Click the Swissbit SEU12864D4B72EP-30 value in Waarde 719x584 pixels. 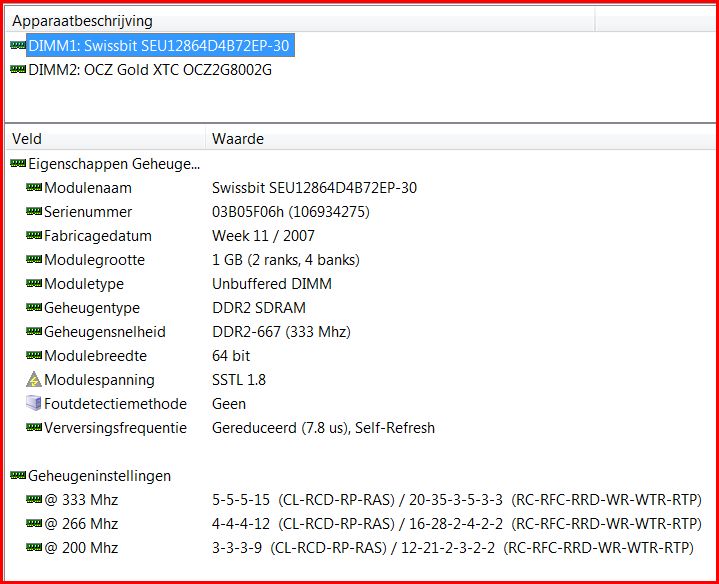tap(314, 187)
